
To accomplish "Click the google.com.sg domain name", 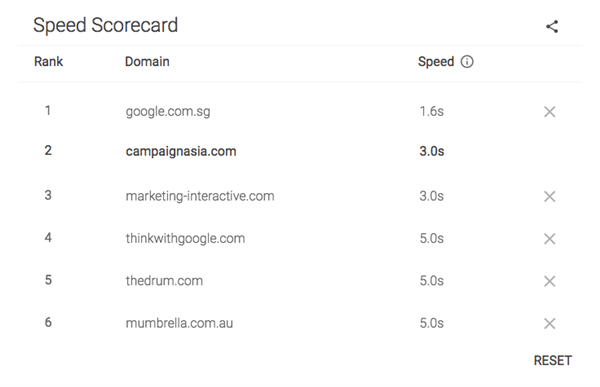I will 168,112.
